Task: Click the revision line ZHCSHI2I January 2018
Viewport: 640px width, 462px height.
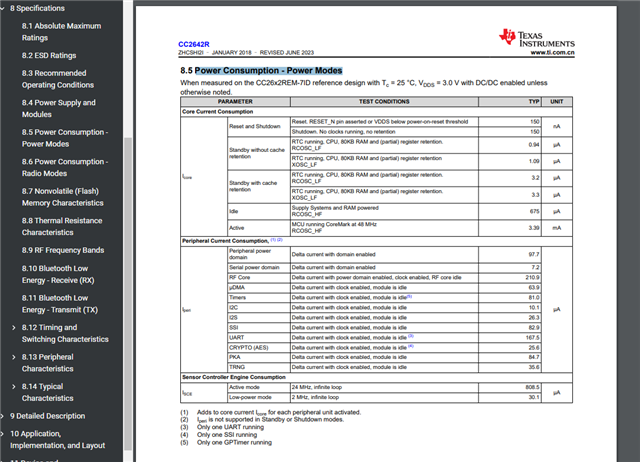Action: pyautogui.click(x=246, y=53)
